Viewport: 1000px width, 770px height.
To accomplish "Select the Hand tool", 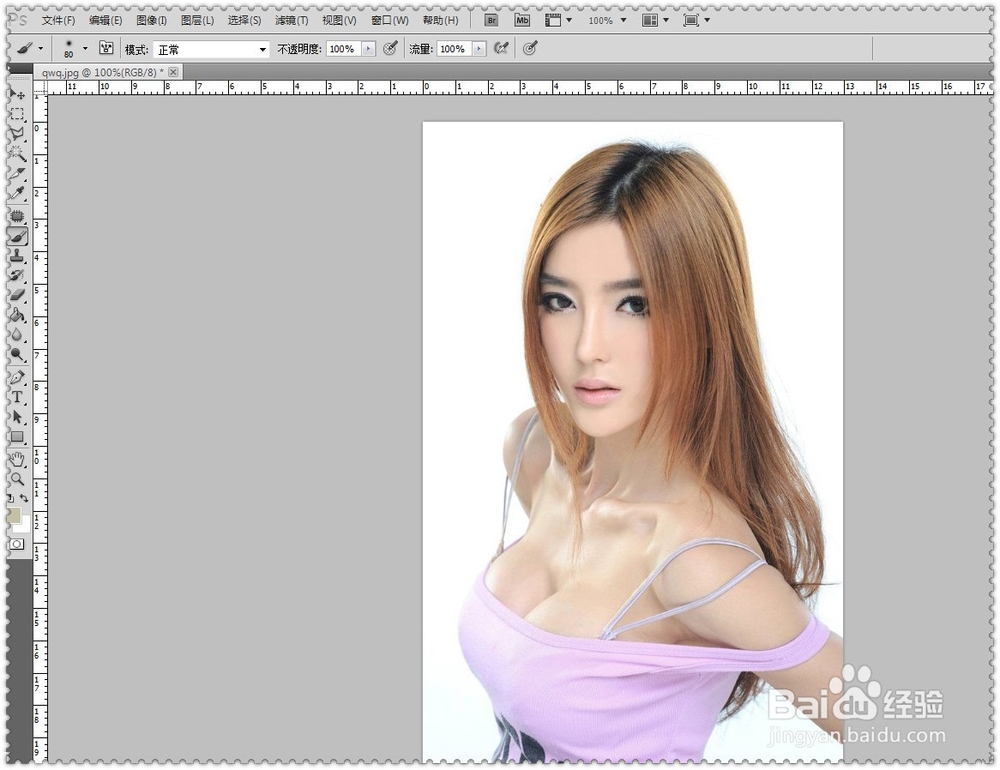I will (17, 459).
